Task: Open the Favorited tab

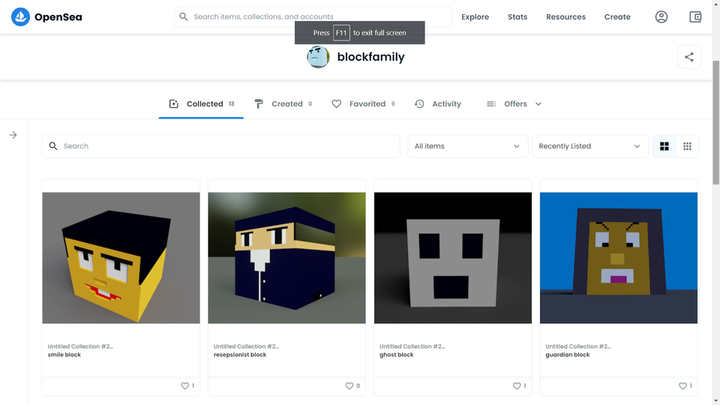Action: (x=363, y=104)
